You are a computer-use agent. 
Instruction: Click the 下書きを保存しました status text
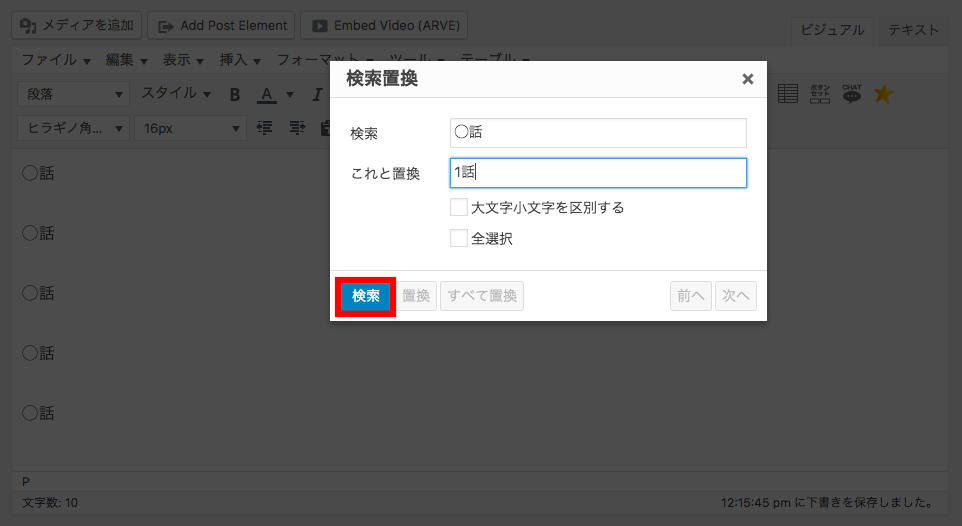(x=827, y=503)
